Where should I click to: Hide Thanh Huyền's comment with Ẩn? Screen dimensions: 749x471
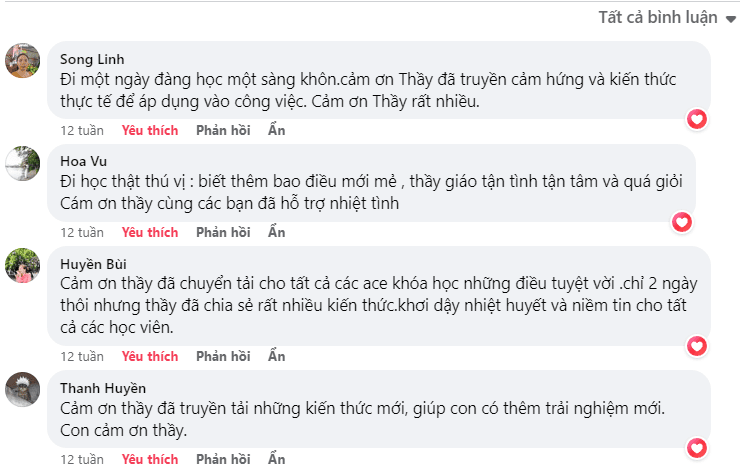point(277,459)
